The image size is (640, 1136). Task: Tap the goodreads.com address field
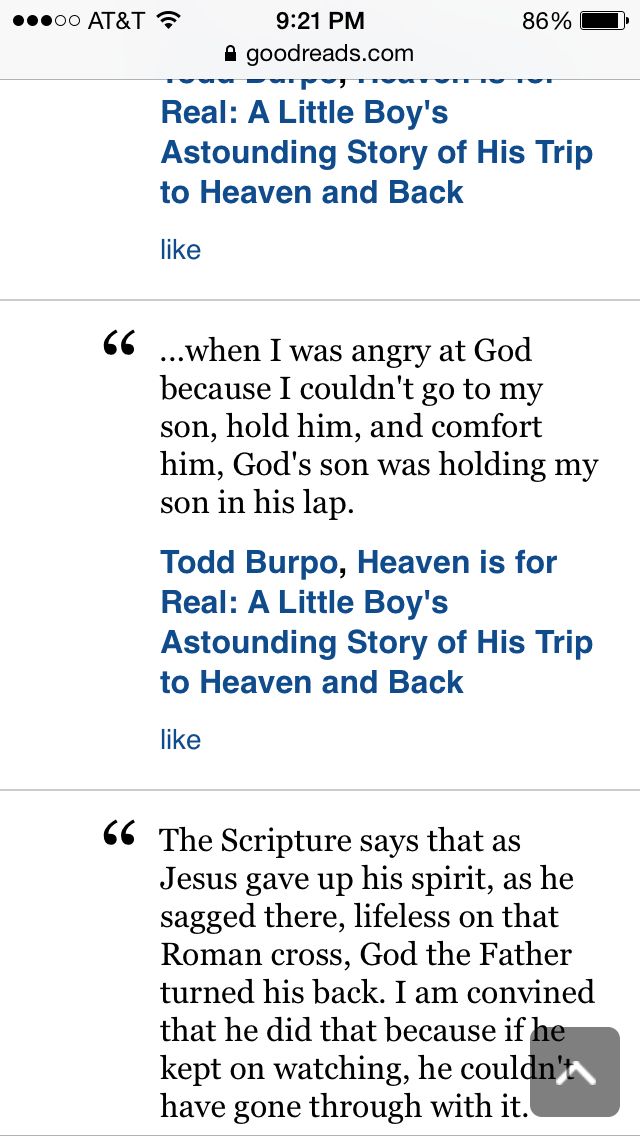[x=320, y=53]
